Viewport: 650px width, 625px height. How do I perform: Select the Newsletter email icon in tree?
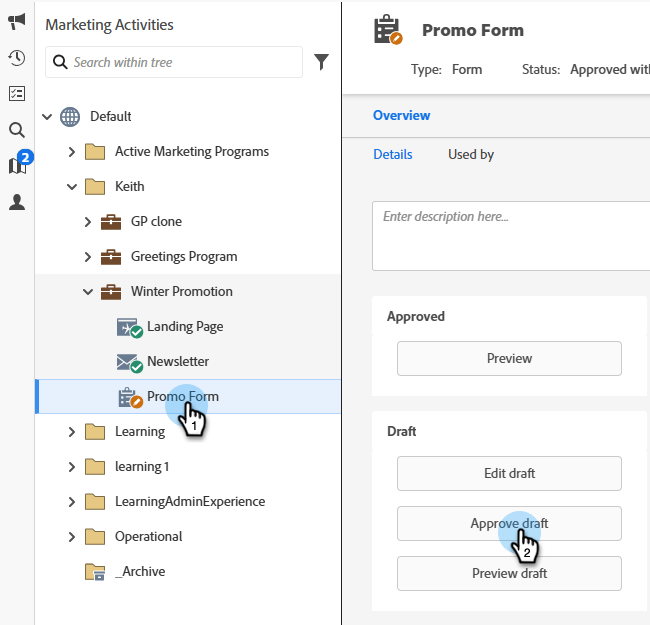[128, 362]
